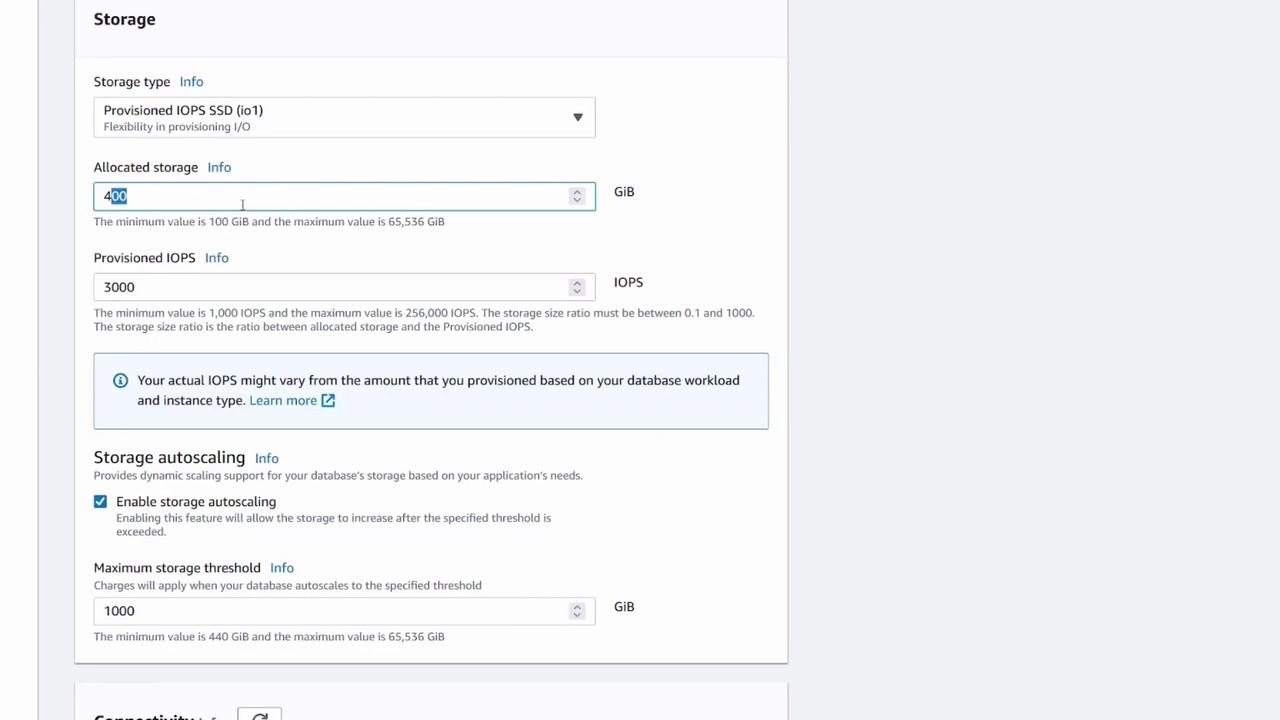This screenshot has height=720, width=1280.
Task: Click Info link next to Storage type
Action: [191, 82]
